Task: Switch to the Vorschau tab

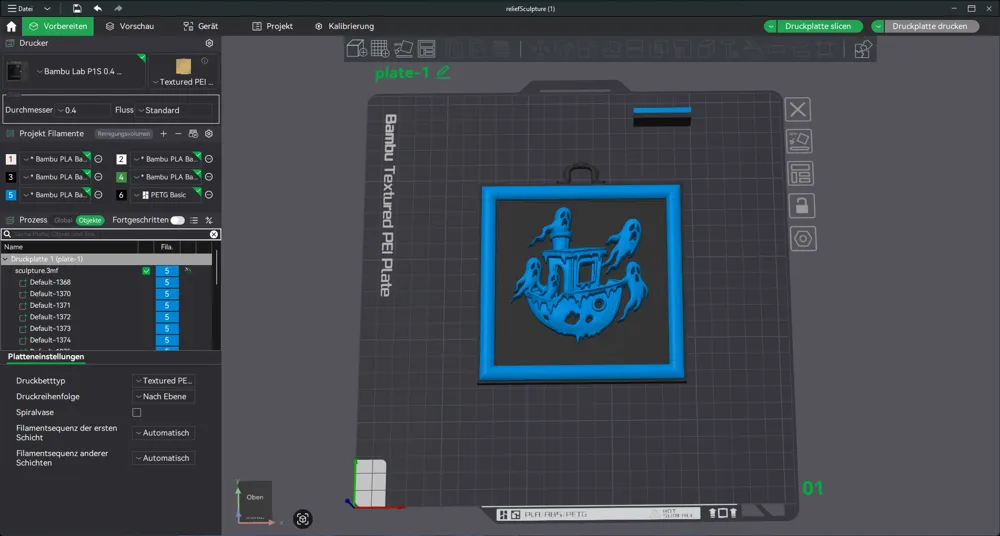Action: 129,26
